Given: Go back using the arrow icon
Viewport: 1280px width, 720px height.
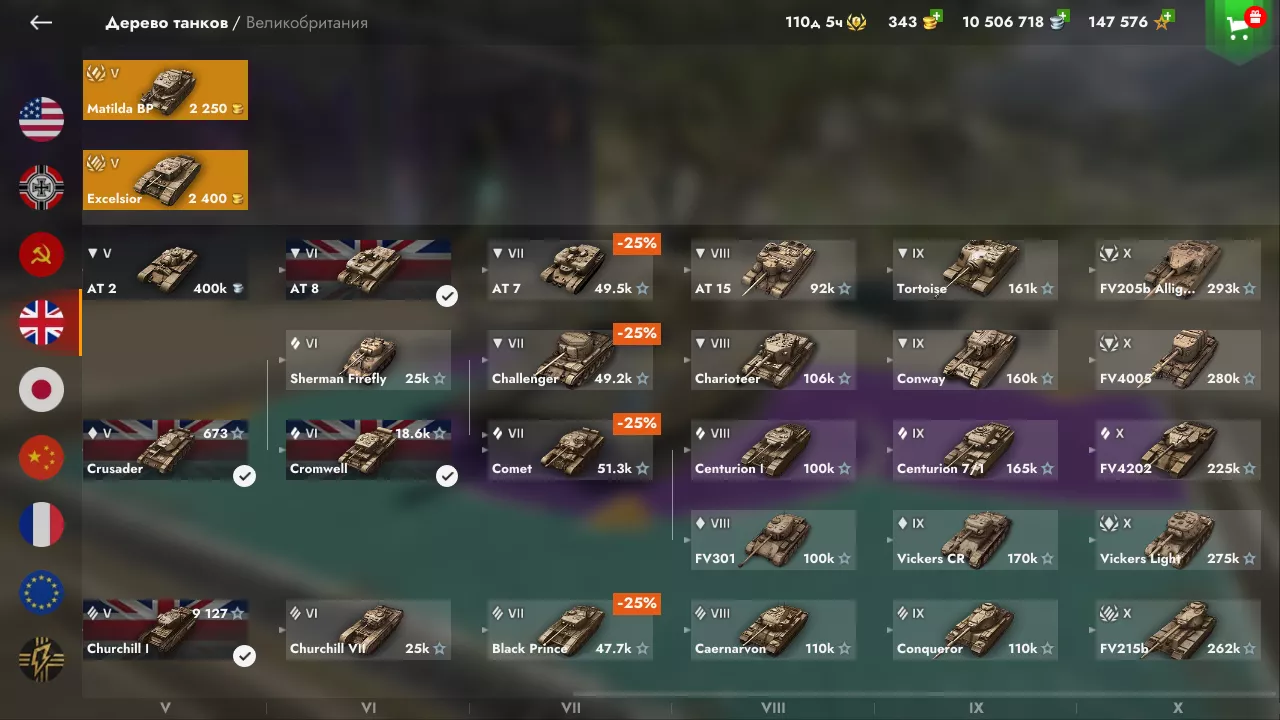Looking at the screenshot, I should point(41,22).
